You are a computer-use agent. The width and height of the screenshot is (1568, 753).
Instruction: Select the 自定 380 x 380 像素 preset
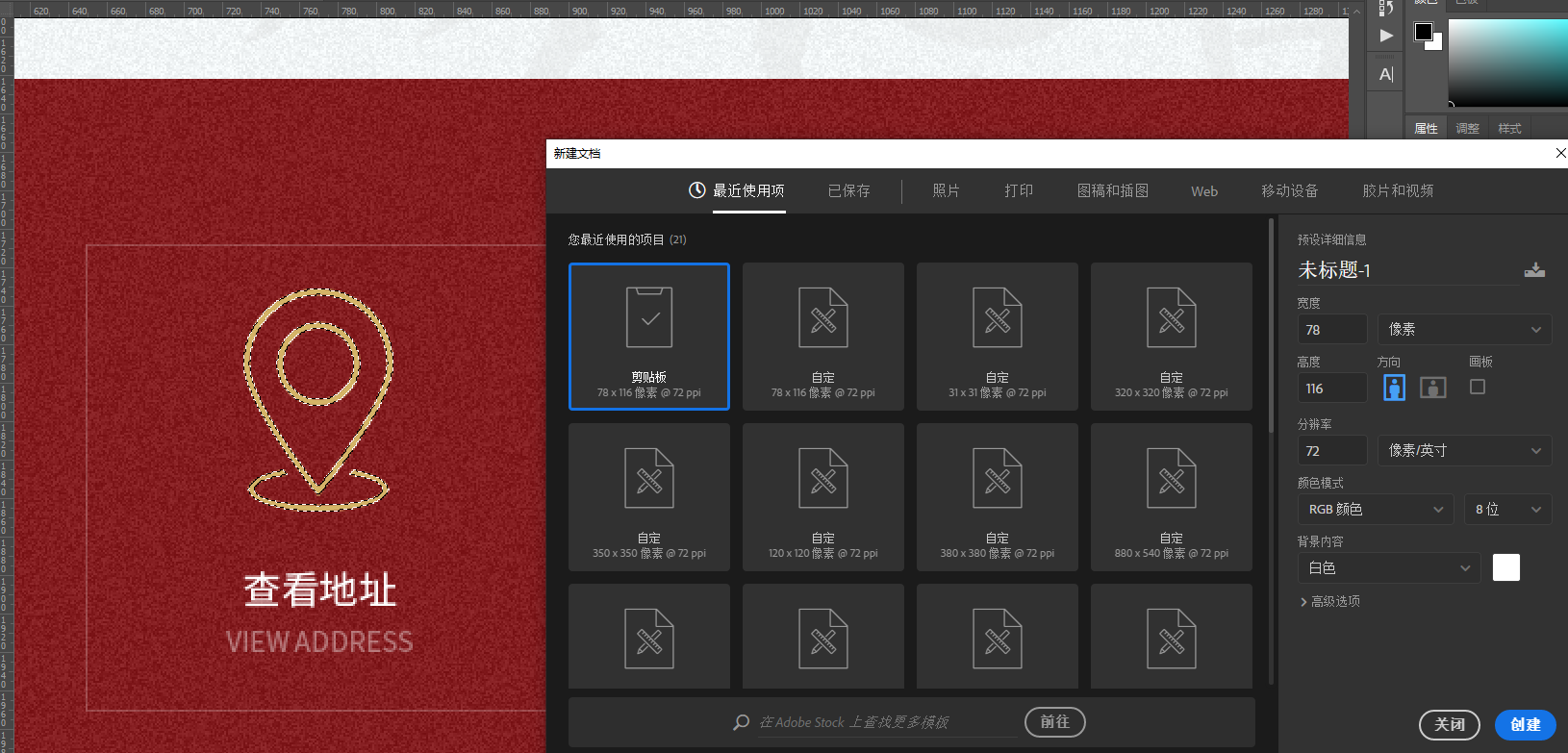point(998,497)
